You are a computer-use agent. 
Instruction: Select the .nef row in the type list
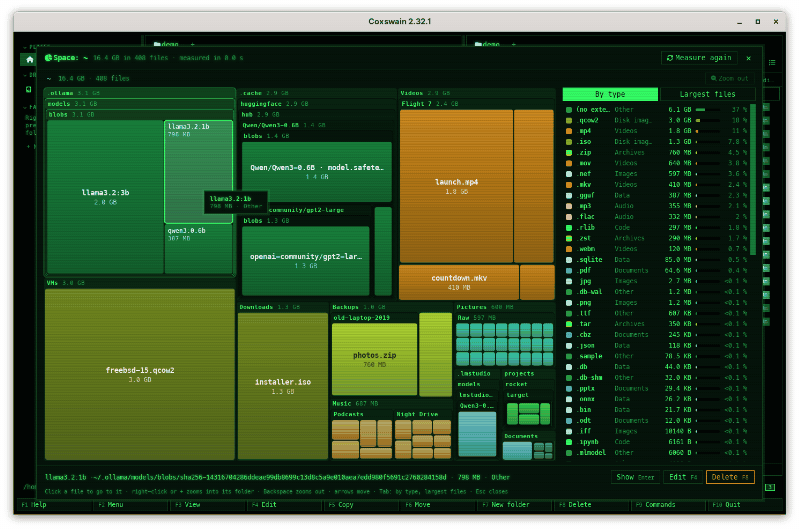[x=656, y=174]
